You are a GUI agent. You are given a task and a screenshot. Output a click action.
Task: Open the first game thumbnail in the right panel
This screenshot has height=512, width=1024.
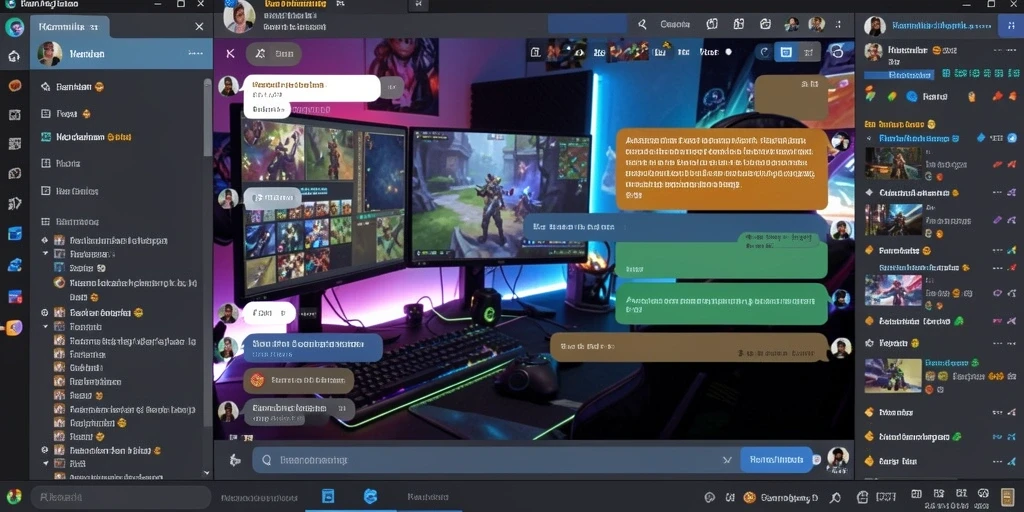tap(893, 163)
